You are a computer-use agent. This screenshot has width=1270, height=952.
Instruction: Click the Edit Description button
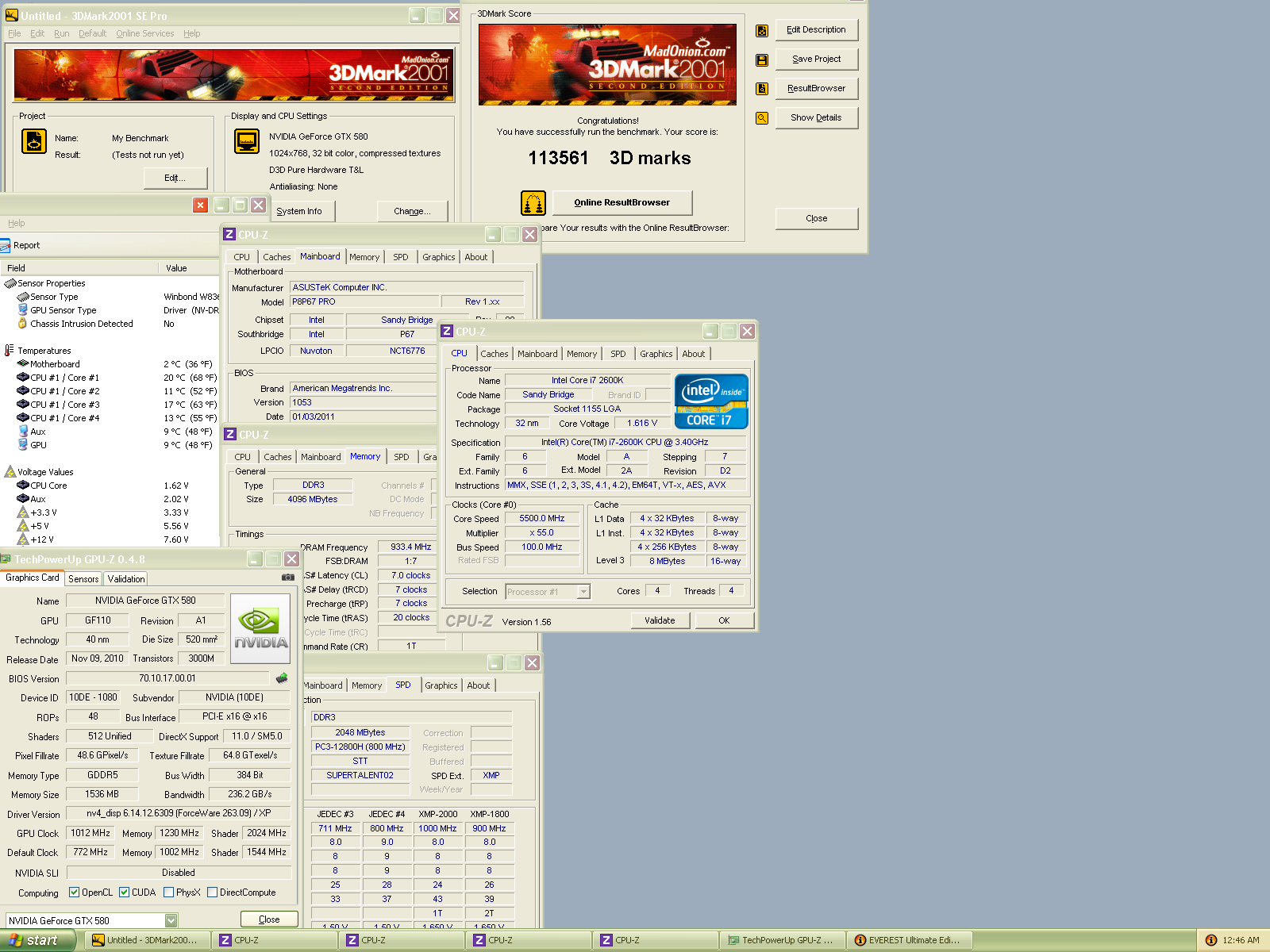tap(816, 30)
